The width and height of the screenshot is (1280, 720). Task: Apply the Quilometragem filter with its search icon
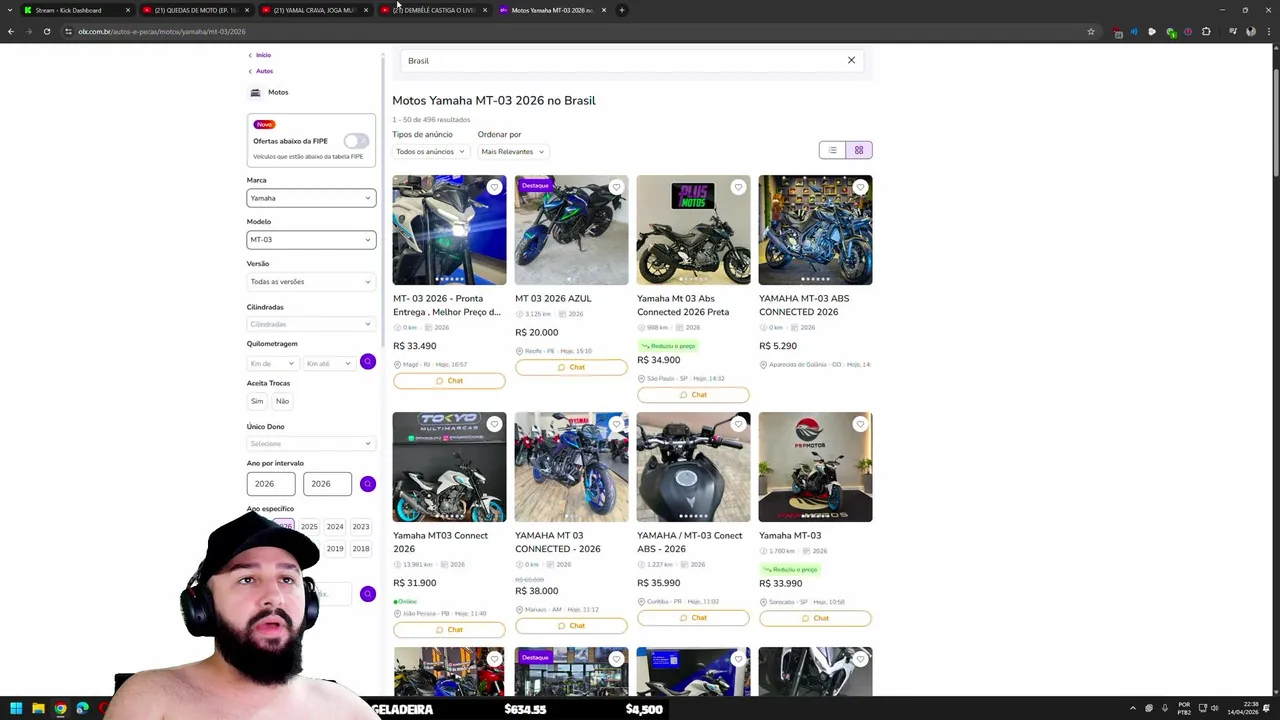[x=368, y=362]
